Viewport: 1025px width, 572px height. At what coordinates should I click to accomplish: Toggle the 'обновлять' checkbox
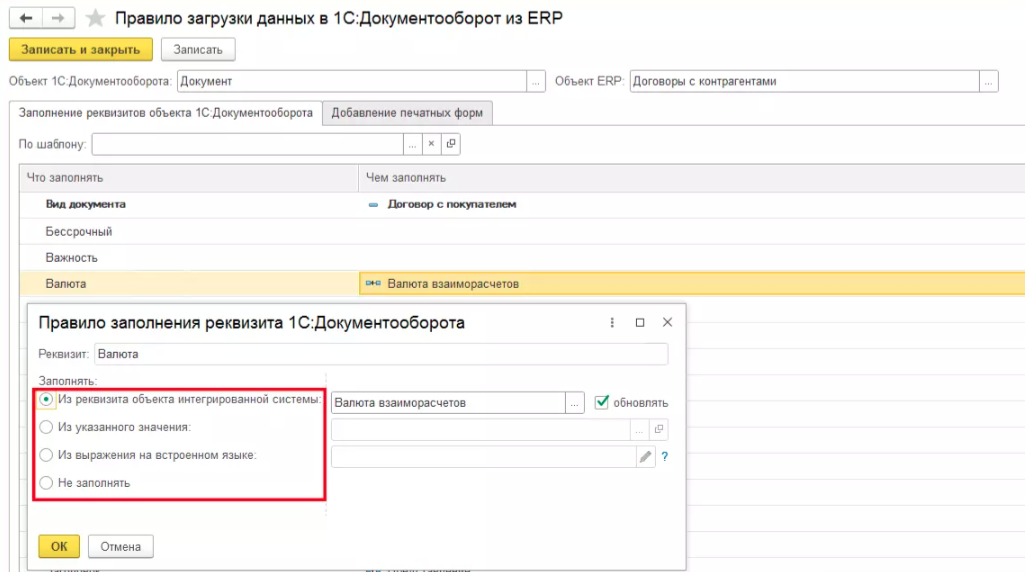pos(602,402)
